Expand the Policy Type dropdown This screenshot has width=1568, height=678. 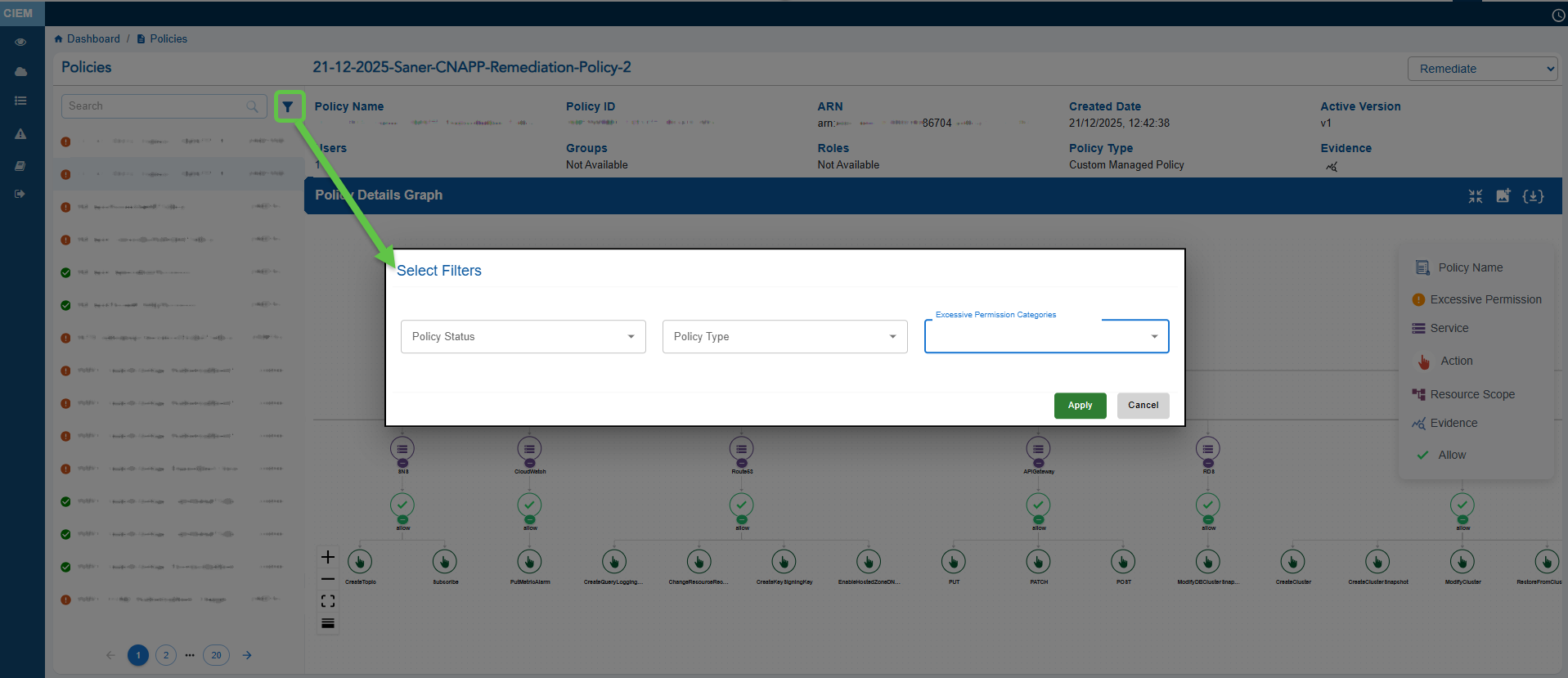[x=784, y=337]
